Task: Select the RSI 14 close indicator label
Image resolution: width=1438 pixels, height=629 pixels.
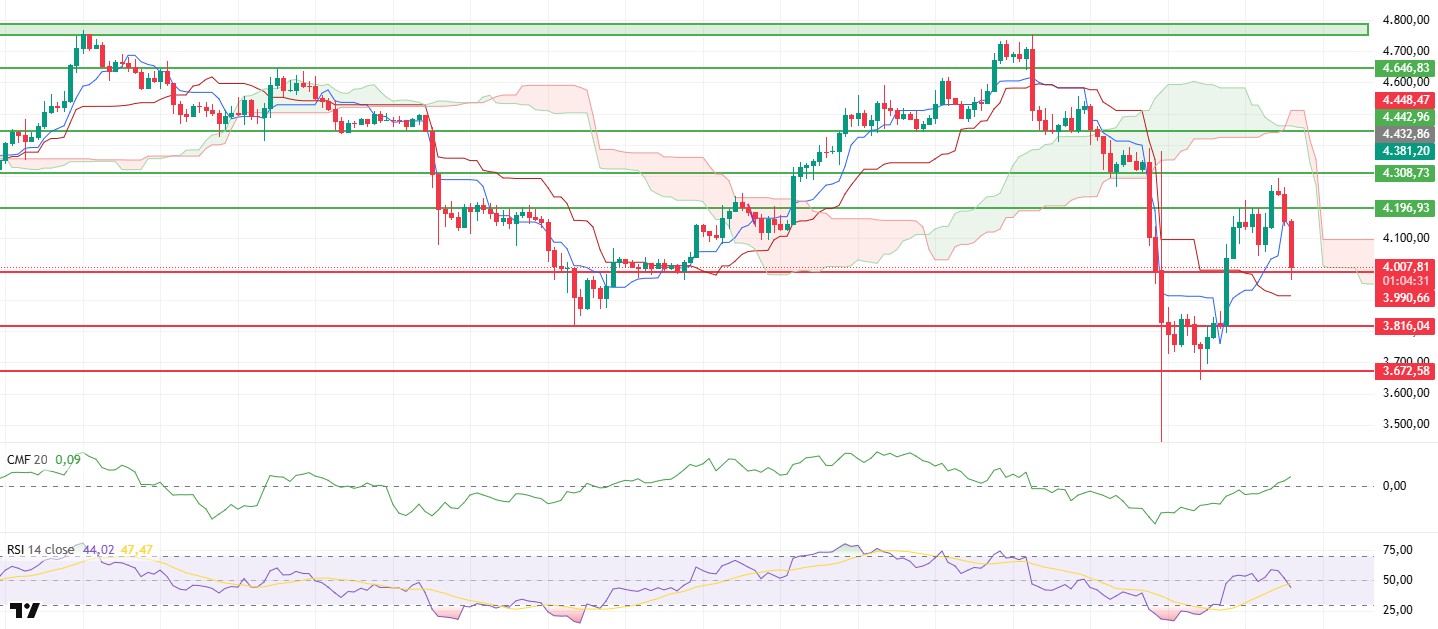Action: pyautogui.click(x=40, y=549)
